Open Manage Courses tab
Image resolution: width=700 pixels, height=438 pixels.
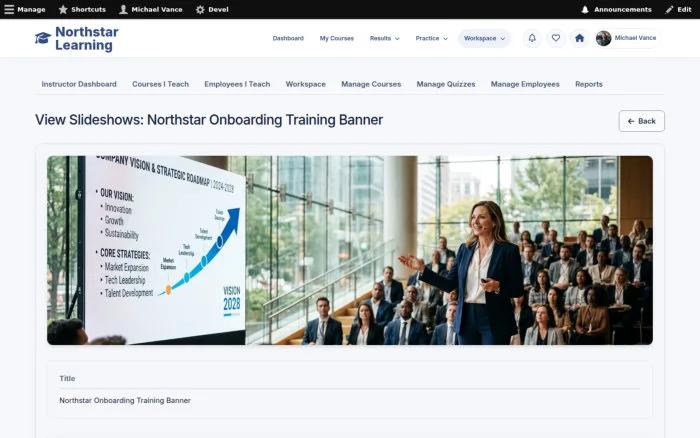371,84
